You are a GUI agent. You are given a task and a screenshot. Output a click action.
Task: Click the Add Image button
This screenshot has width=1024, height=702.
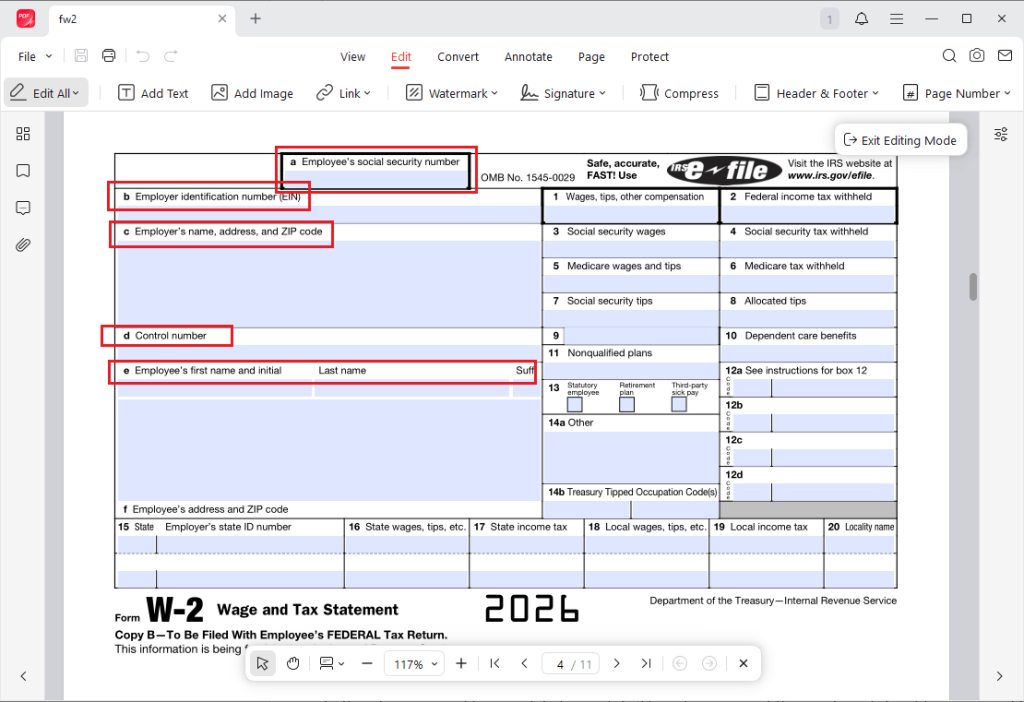[253, 93]
